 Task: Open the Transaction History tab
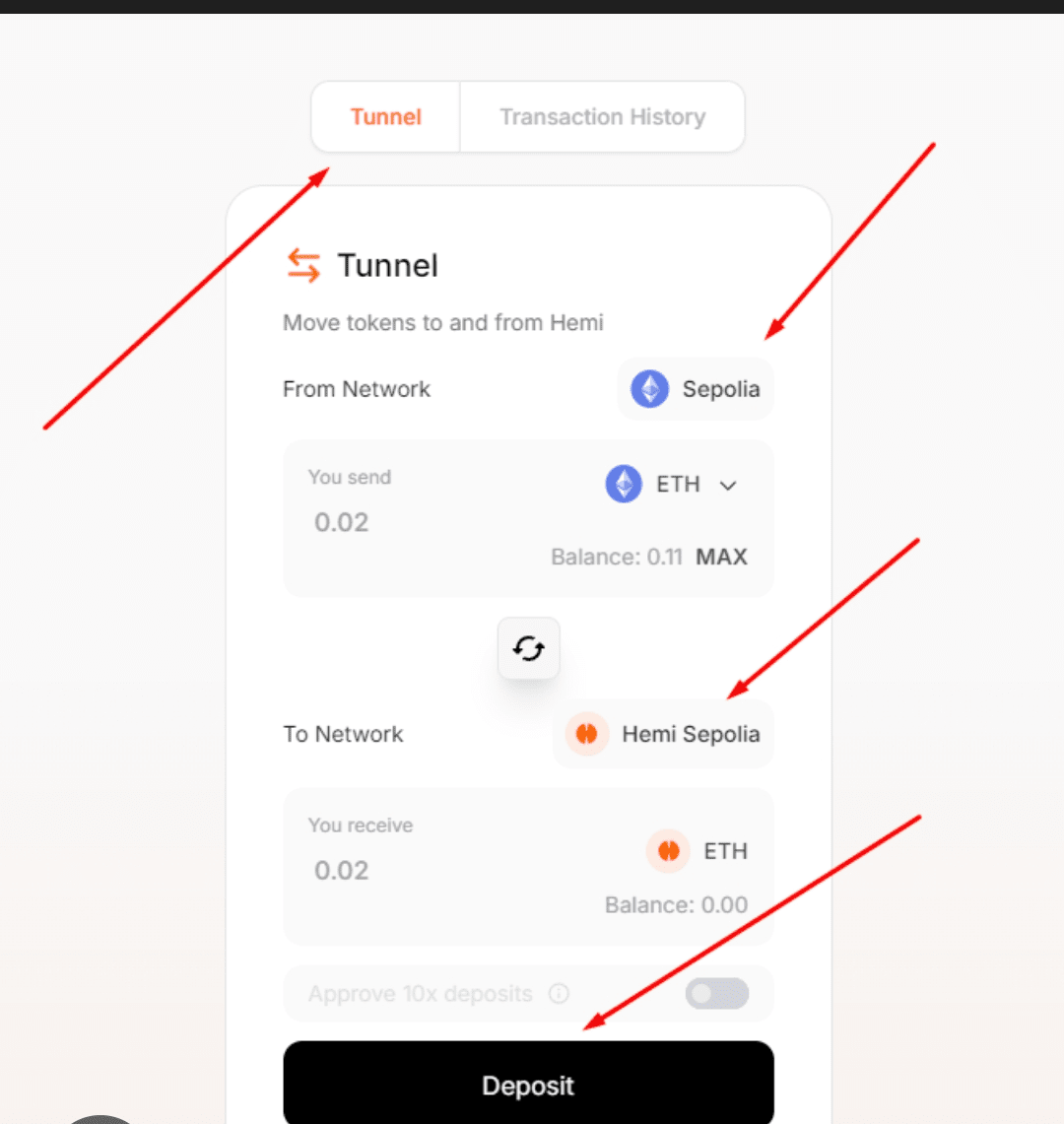(x=602, y=116)
